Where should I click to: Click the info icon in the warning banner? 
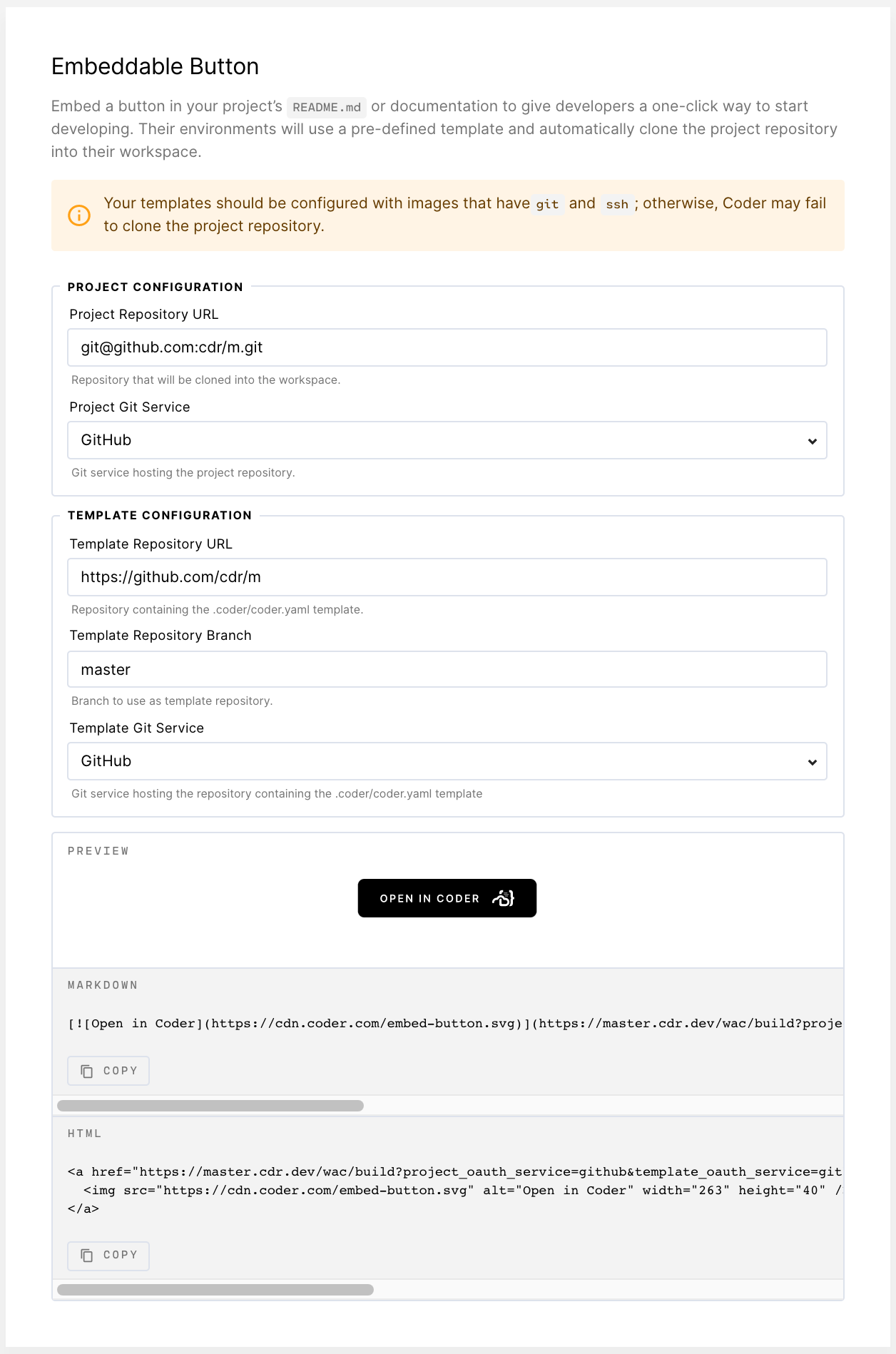point(79,214)
